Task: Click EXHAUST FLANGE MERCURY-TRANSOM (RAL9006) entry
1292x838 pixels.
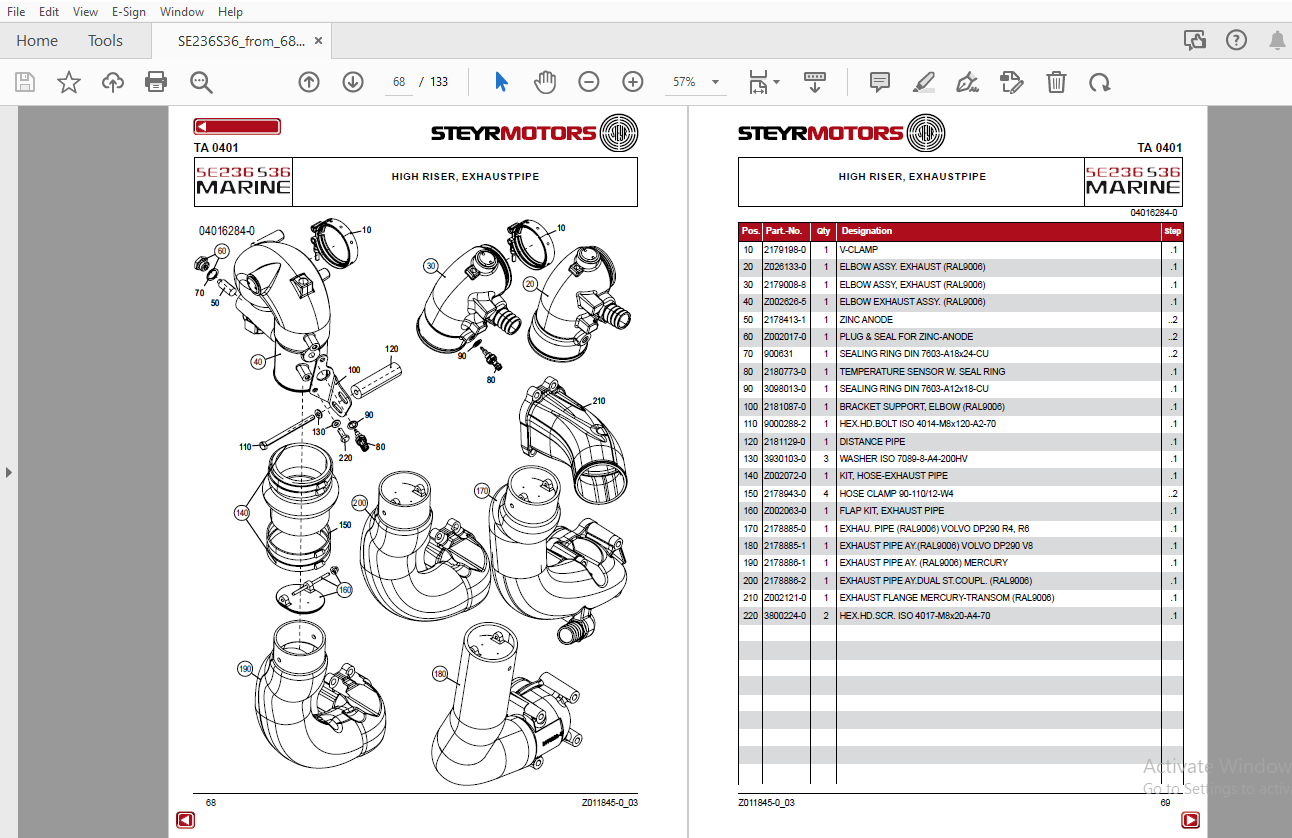Action: tap(947, 598)
